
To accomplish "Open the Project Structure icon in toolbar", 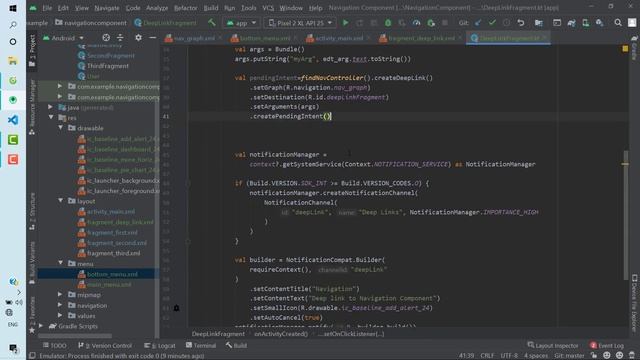I will 539,23.
